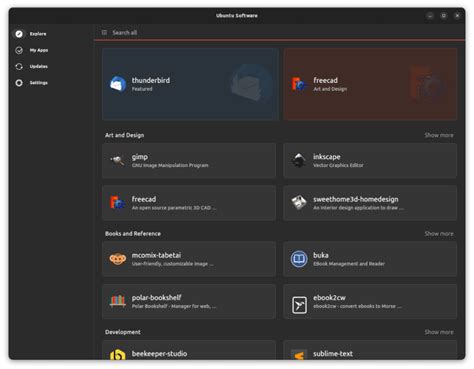Click the polar-bookshelf icon
This screenshot has height=369, width=474.
coord(118,301)
